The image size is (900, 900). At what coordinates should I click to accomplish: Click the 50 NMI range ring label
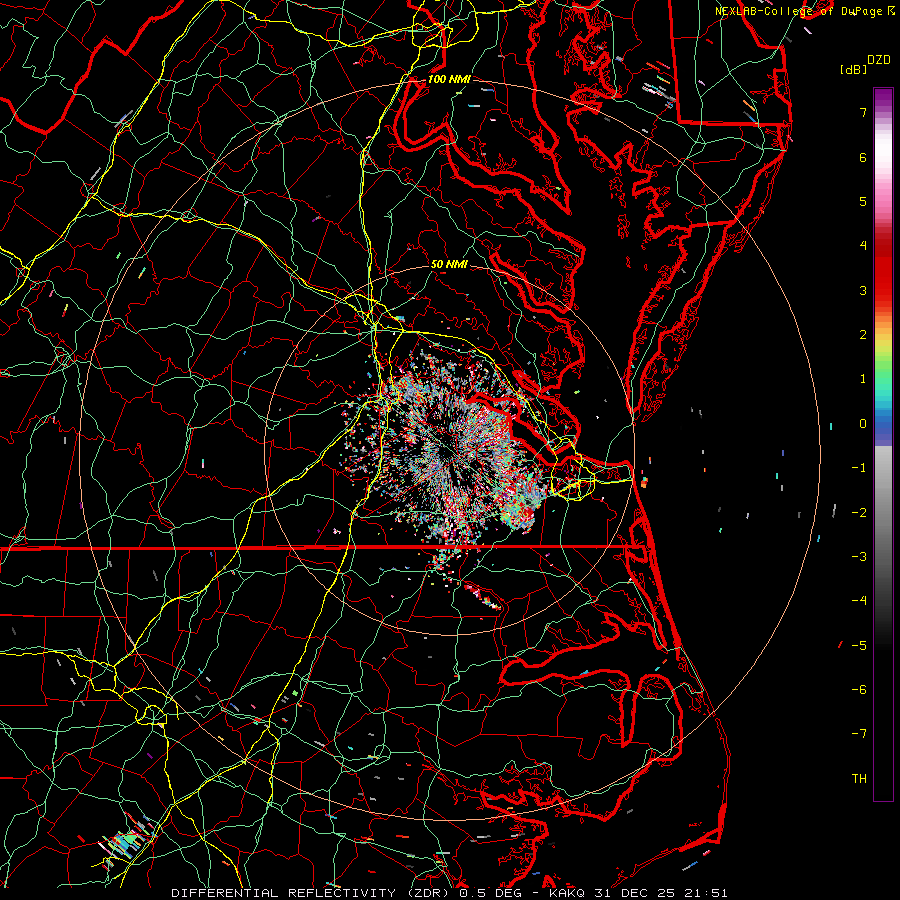pyautogui.click(x=449, y=264)
